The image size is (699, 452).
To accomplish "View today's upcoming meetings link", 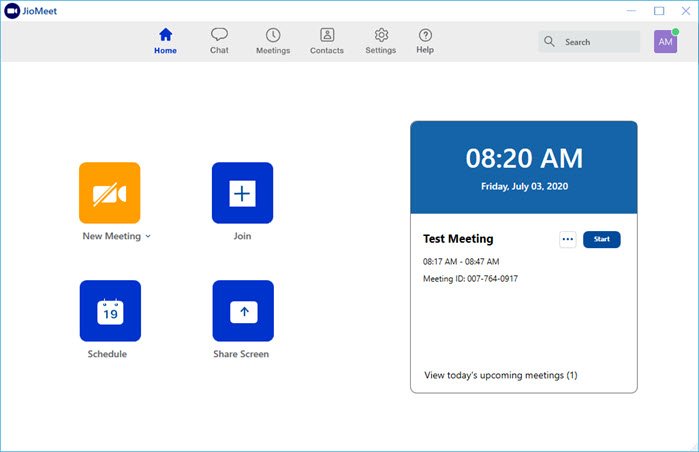I will click(x=501, y=375).
